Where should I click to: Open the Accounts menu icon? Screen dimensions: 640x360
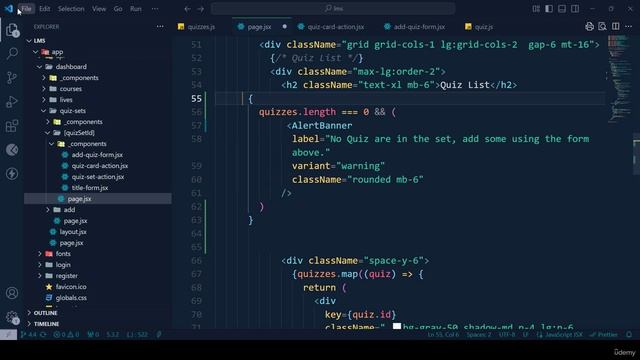(12, 293)
